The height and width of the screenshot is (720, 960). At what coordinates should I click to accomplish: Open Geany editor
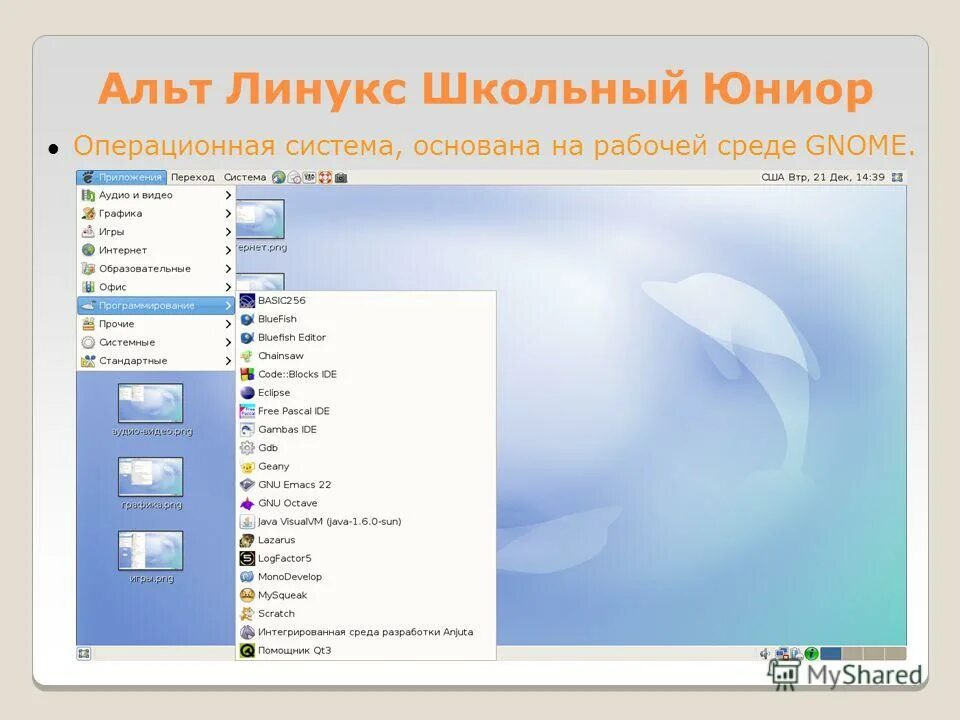click(366, 466)
